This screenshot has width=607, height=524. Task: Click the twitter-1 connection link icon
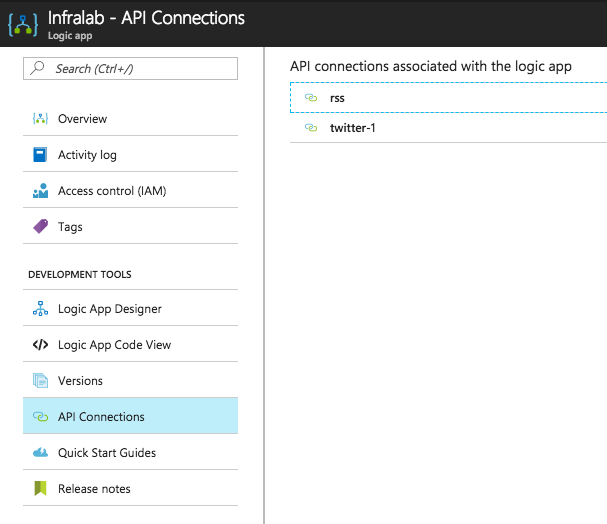pos(311,127)
